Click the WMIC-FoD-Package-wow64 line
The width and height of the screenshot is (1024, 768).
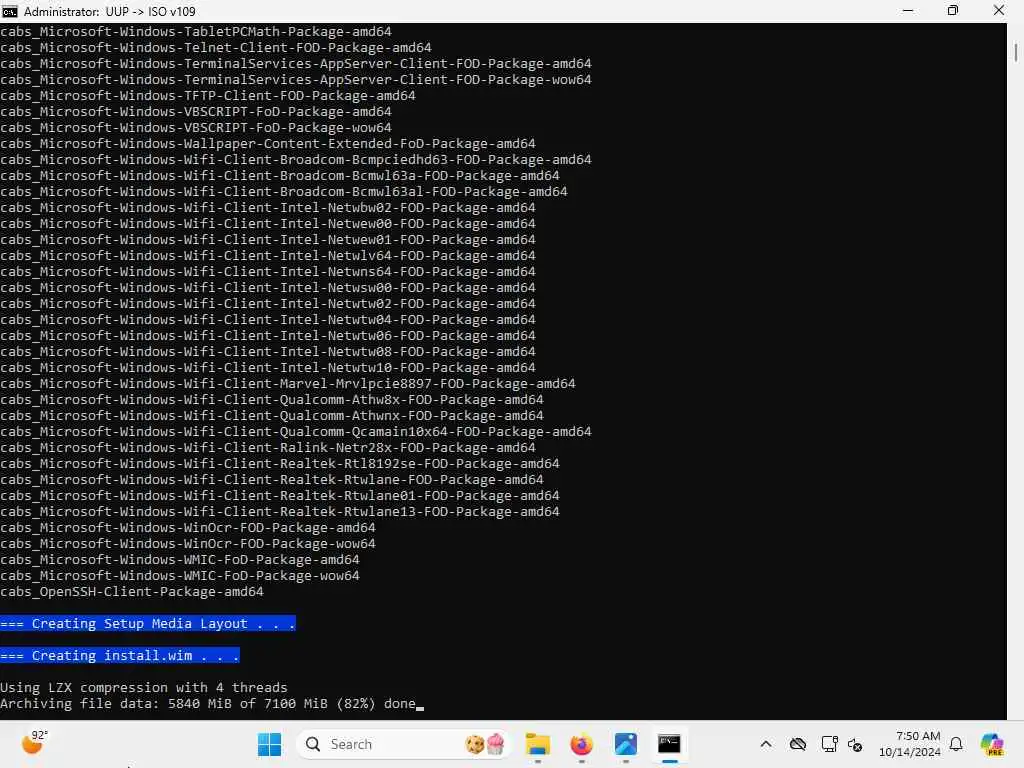[180, 575]
